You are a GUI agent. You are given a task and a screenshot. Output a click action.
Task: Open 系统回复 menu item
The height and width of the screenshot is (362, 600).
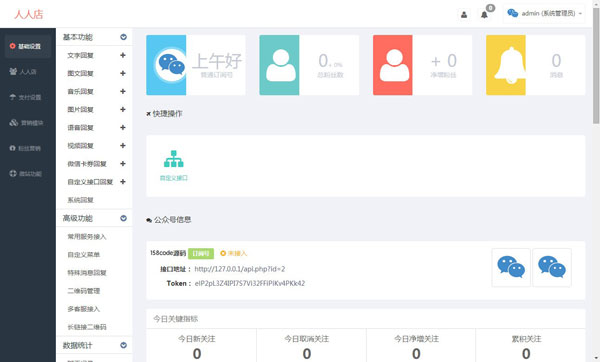[x=80, y=200]
